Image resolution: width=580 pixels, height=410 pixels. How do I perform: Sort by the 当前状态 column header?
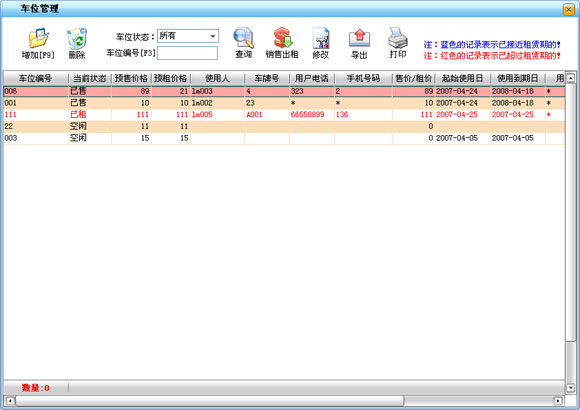point(90,78)
